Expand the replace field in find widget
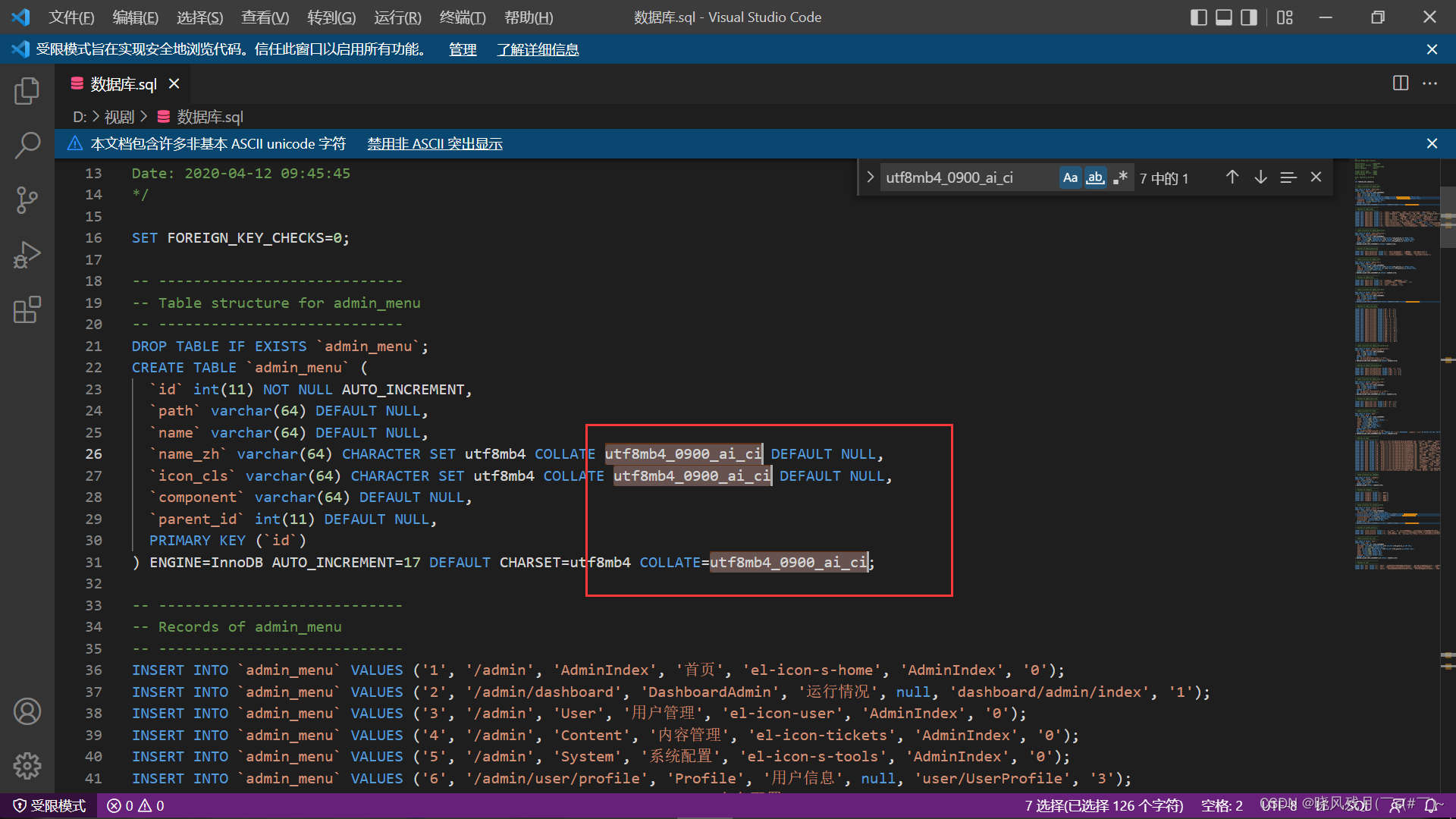 [x=870, y=177]
